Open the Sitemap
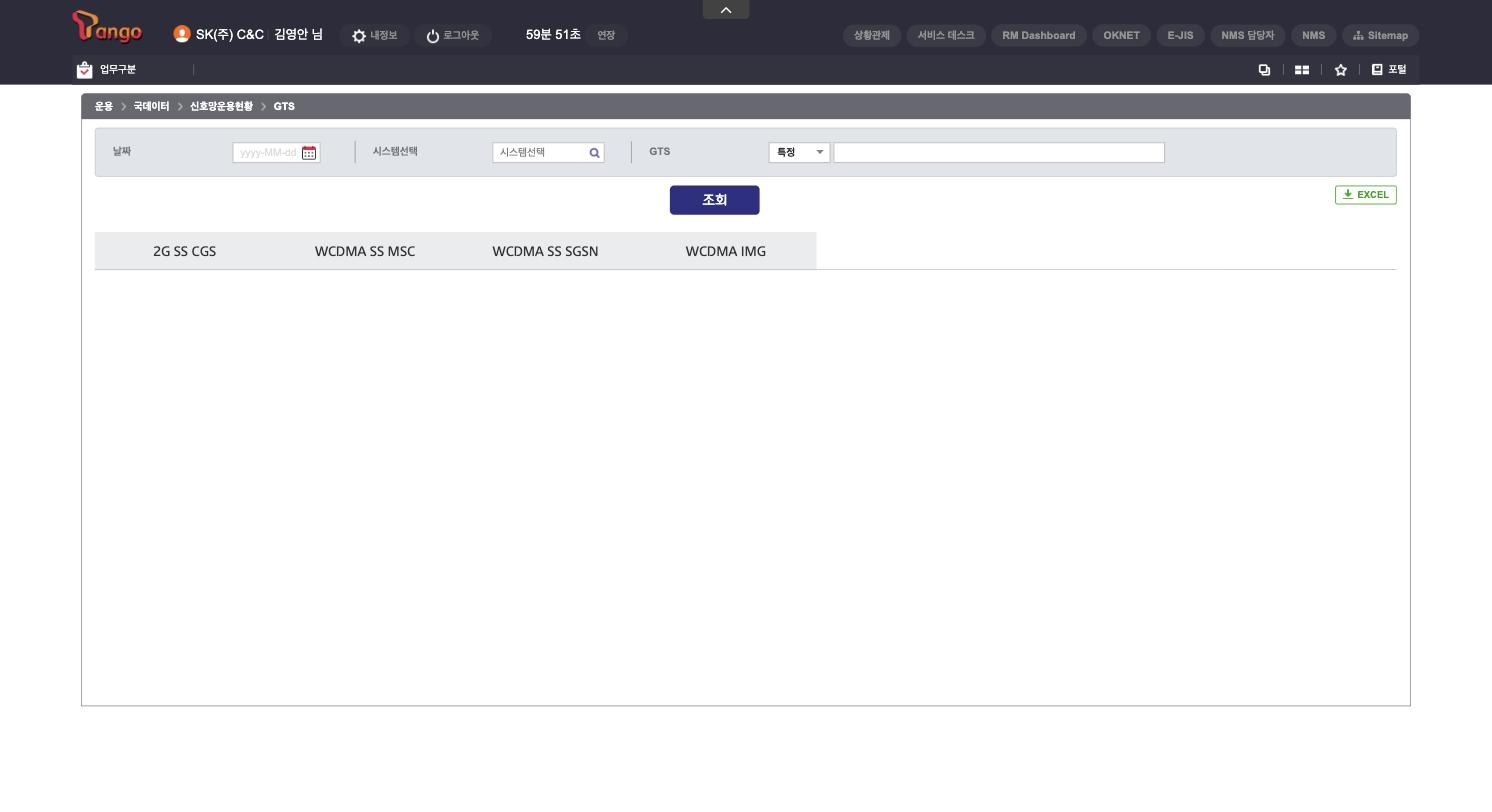1492x812 pixels. click(1380, 35)
